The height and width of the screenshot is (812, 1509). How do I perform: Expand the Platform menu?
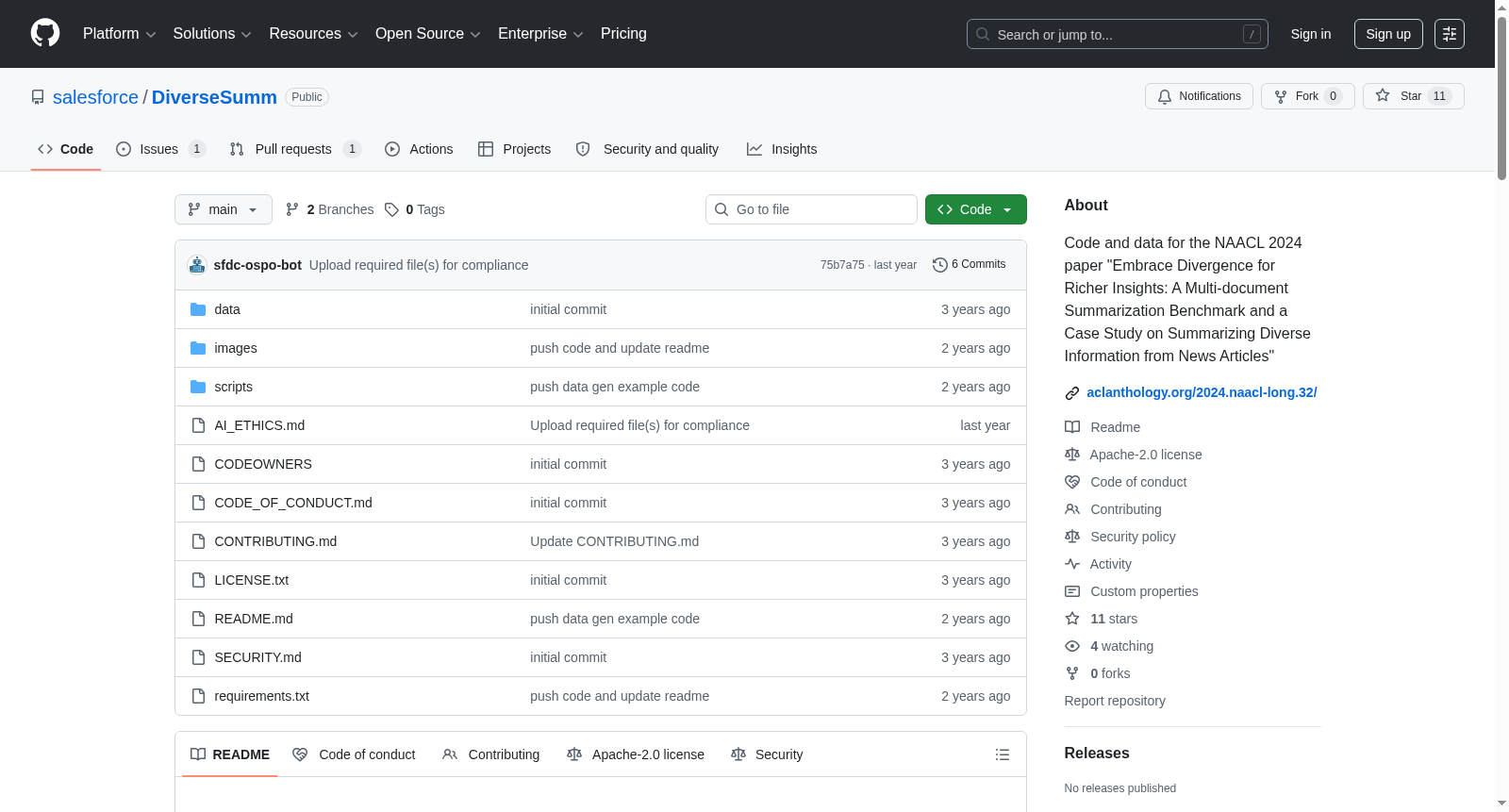[119, 34]
